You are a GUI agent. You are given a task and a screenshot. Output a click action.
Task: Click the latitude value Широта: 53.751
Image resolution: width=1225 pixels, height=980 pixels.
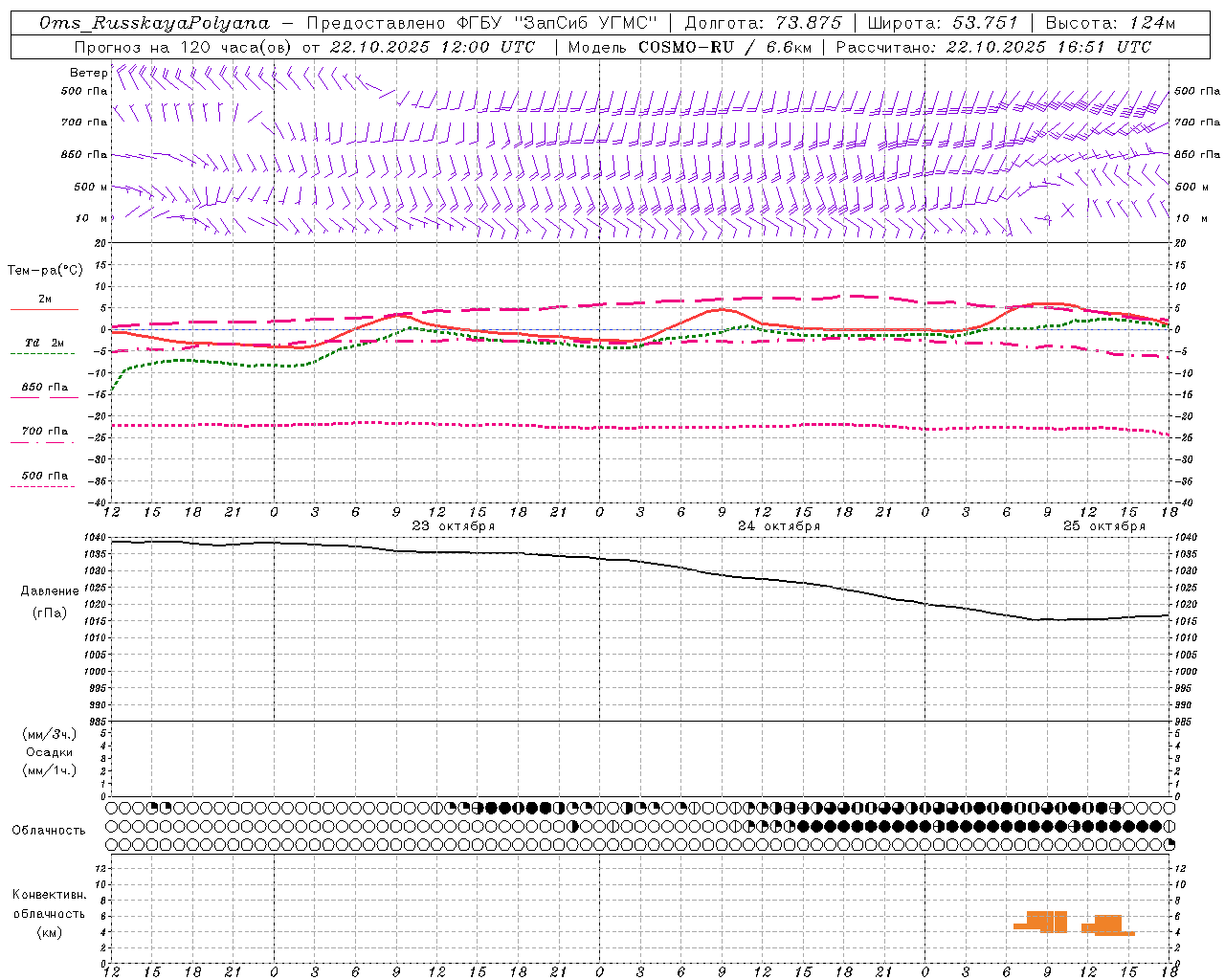943,23
